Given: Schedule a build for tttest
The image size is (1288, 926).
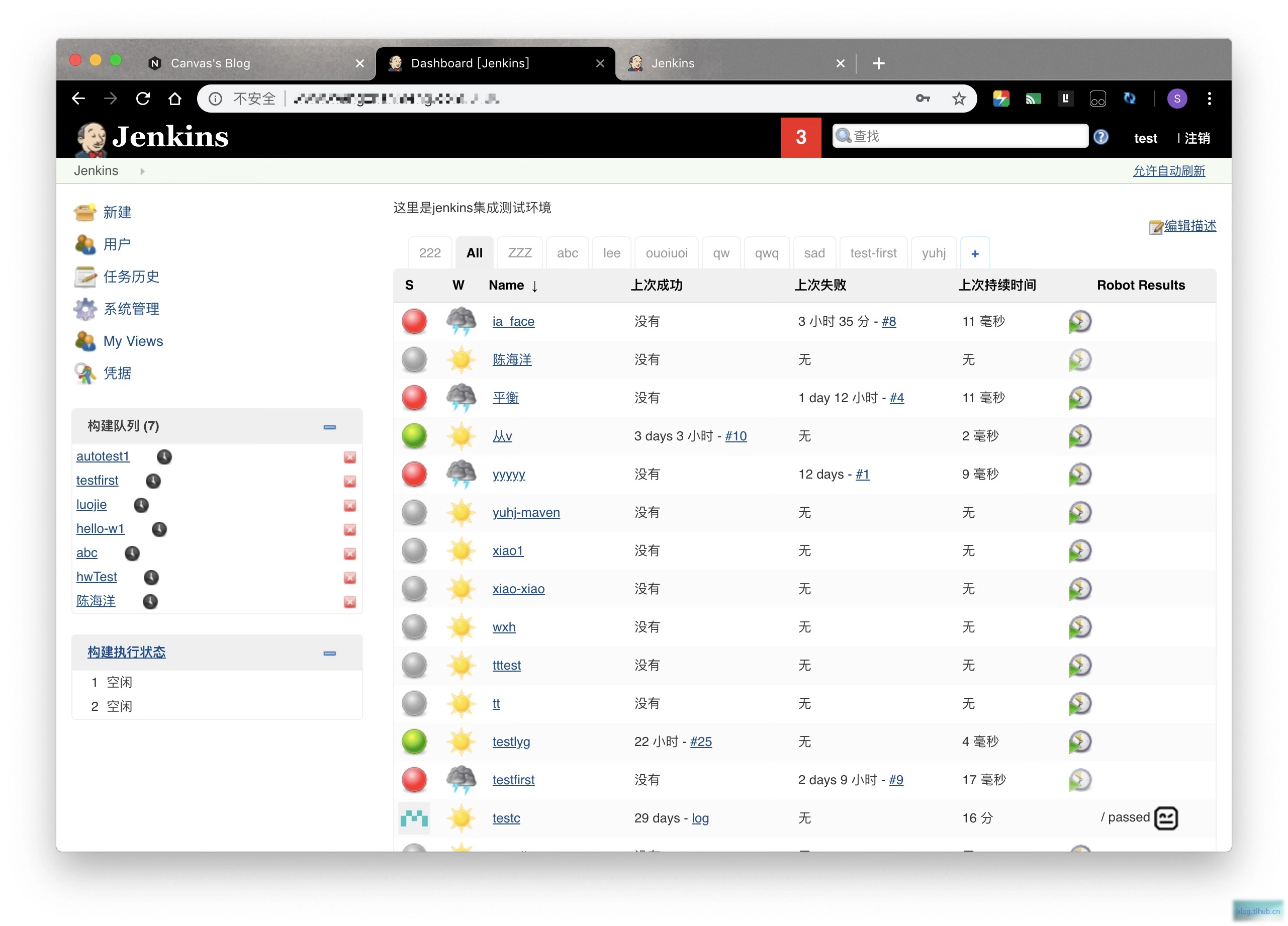Looking at the screenshot, I should 1079,666.
